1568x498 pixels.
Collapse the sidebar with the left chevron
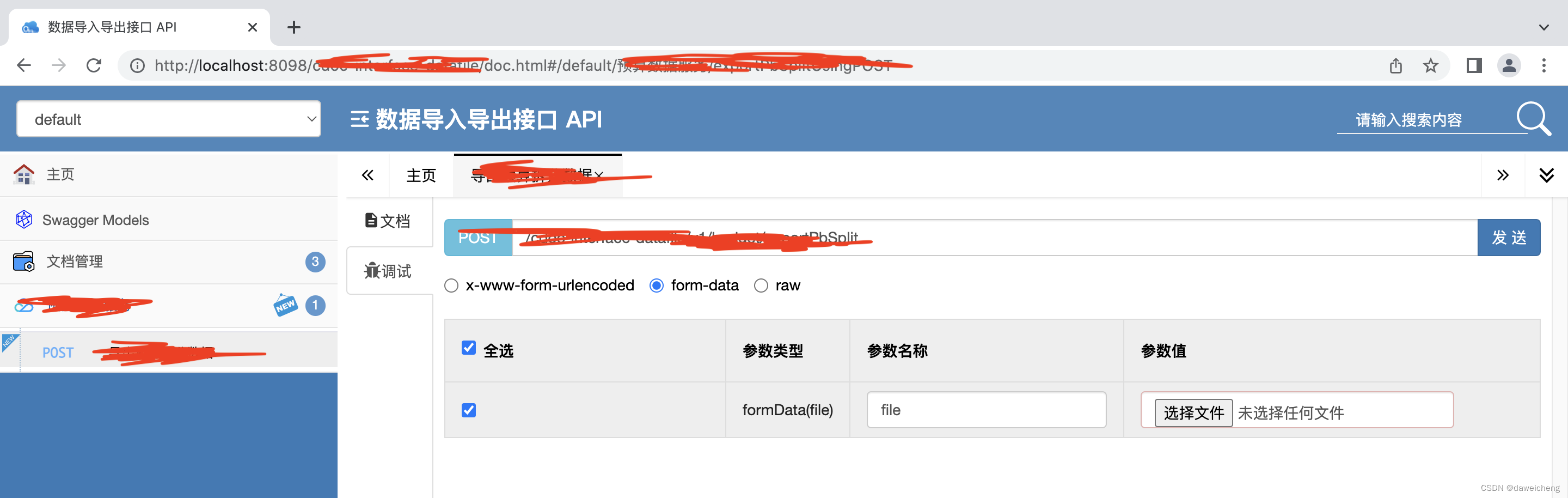[x=367, y=175]
